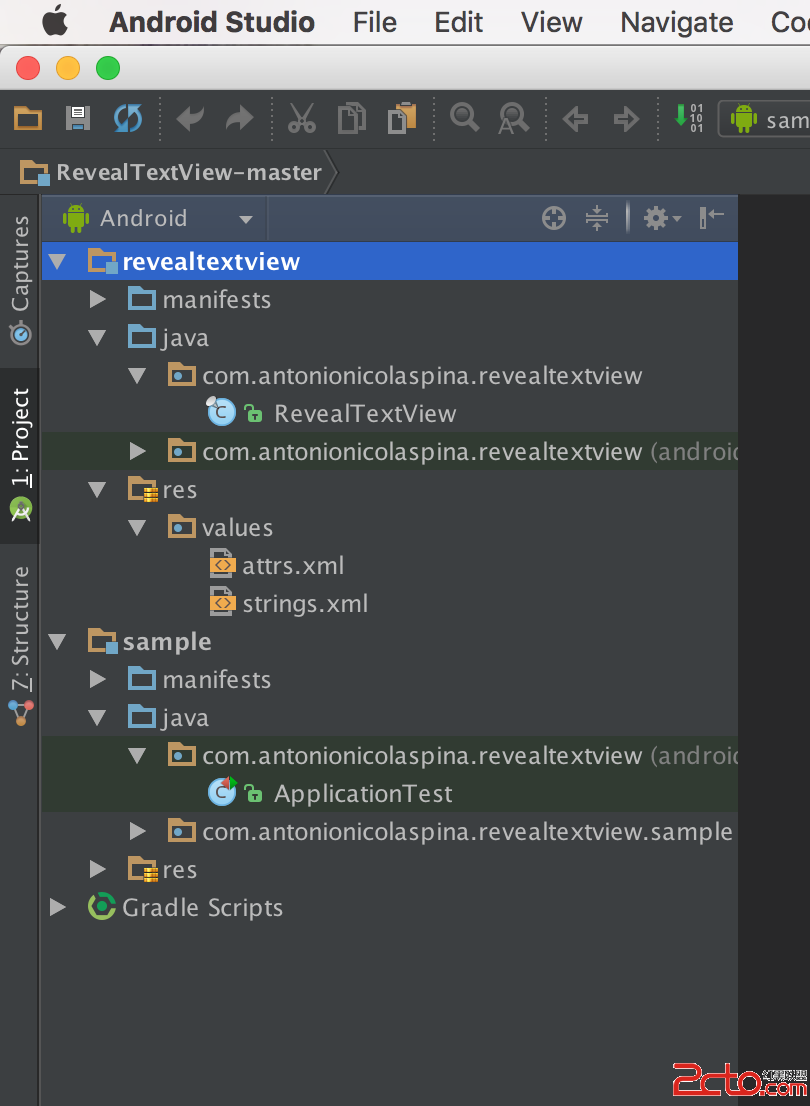Click the Gradle Scripts icon
The image size is (810, 1106).
tap(101, 906)
